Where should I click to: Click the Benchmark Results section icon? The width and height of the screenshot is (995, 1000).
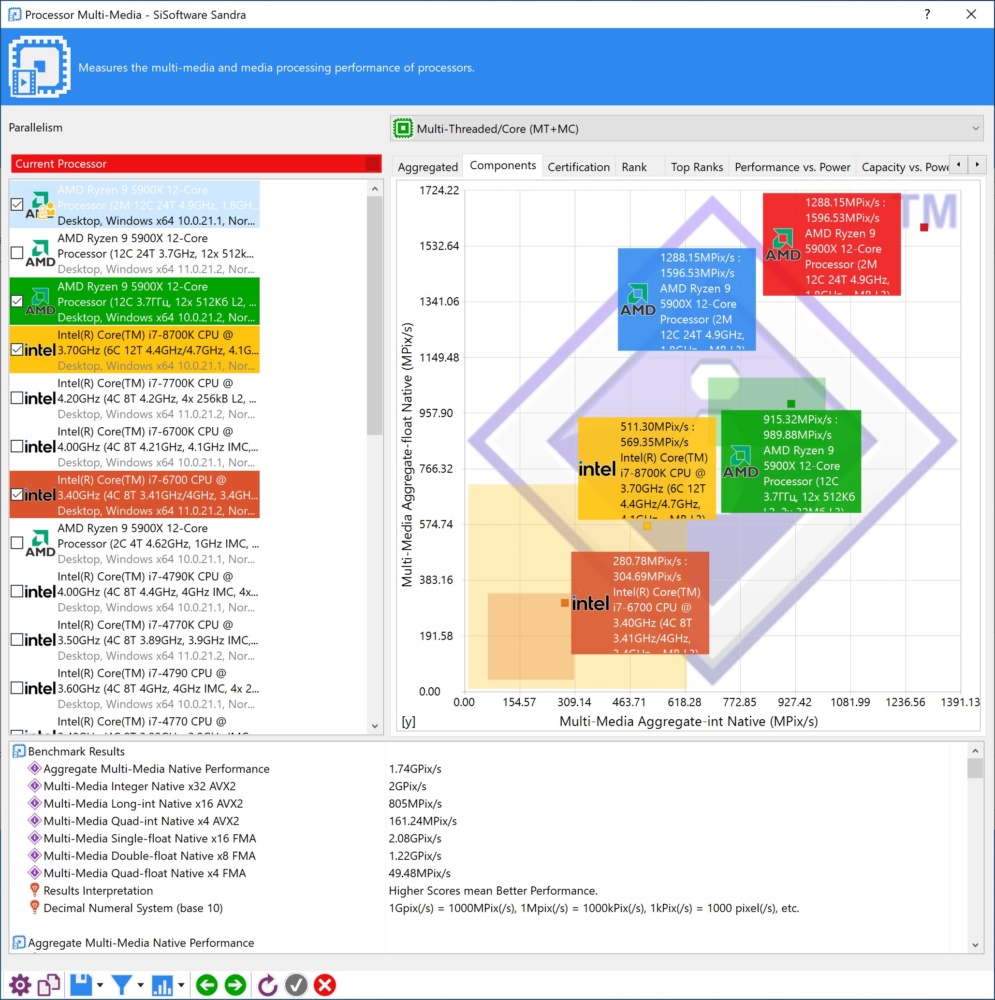pyautogui.click(x=19, y=751)
